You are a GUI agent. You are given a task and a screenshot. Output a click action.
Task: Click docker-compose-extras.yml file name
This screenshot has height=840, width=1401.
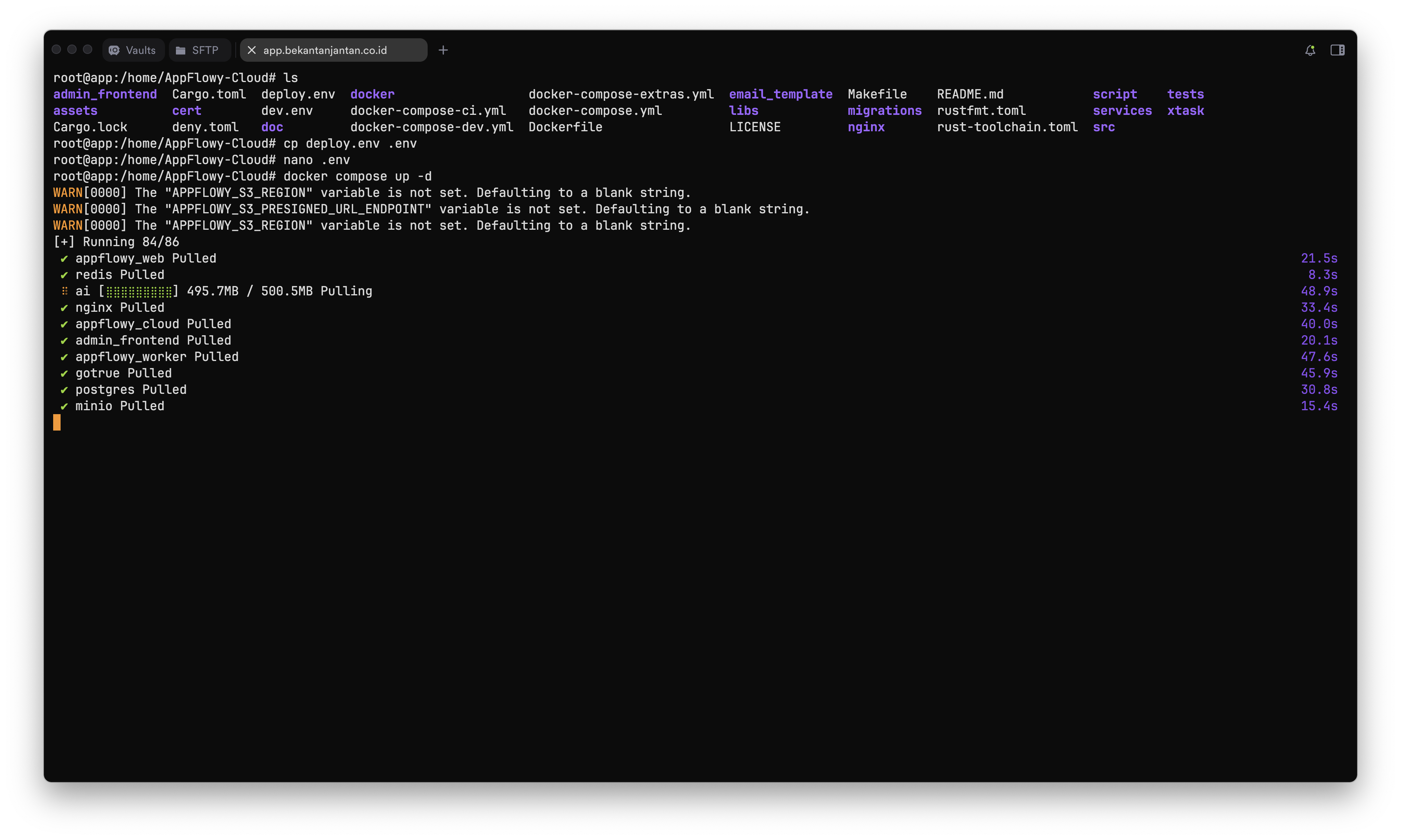pos(621,94)
